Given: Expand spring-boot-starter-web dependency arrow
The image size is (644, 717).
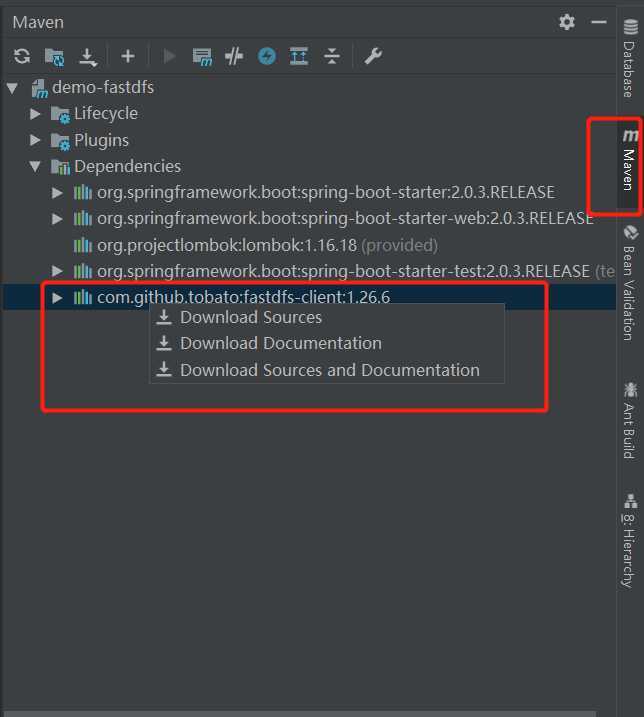Looking at the screenshot, I should click(57, 219).
